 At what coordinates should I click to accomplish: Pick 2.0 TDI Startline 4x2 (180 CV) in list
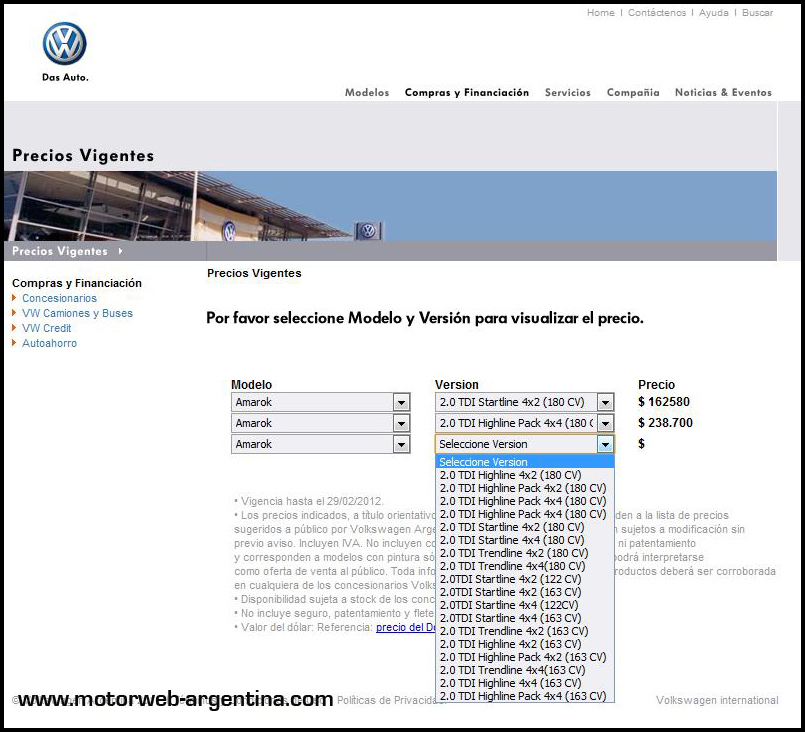(525, 527)
